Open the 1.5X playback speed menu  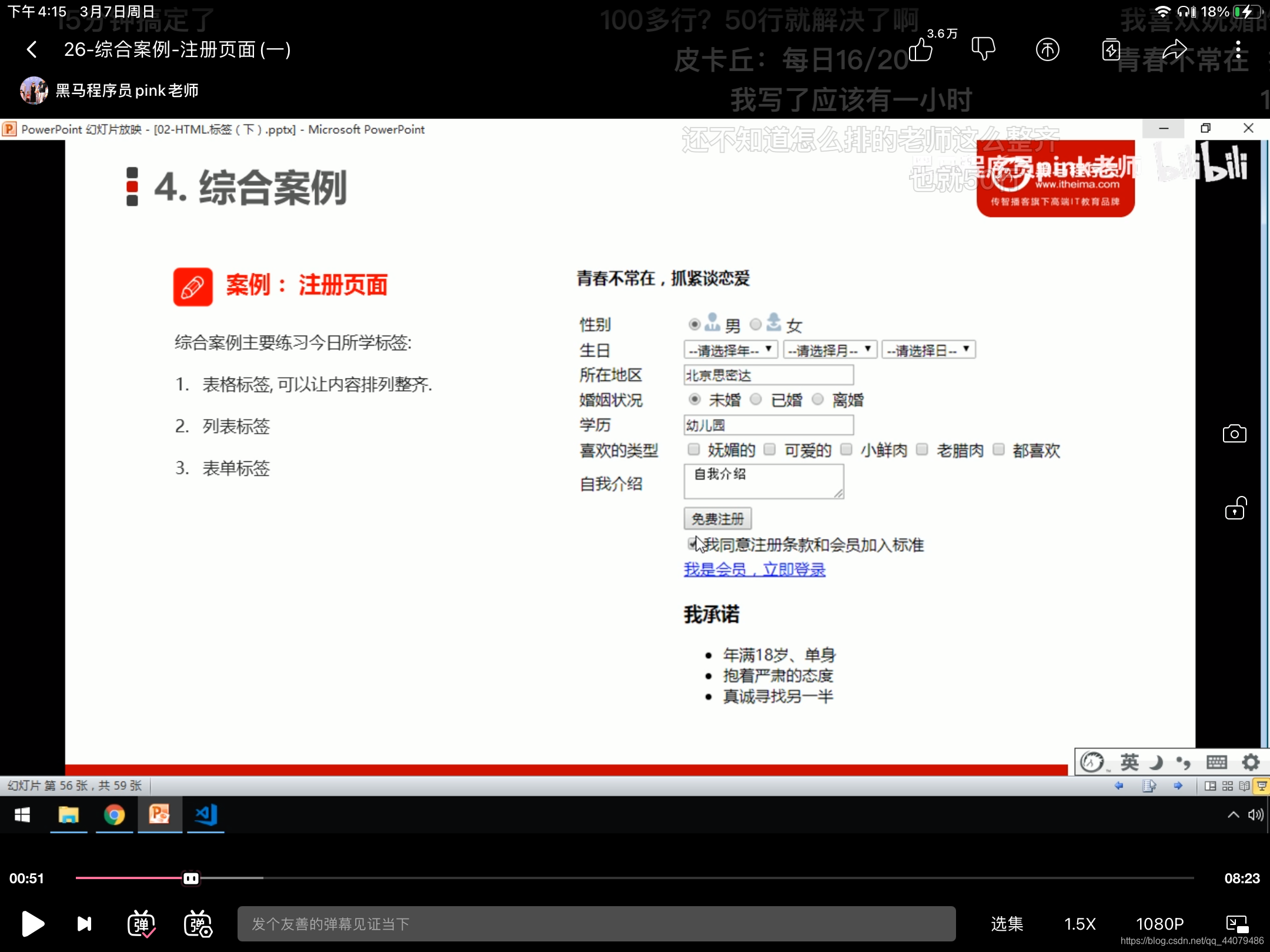tap(1079, 924)
